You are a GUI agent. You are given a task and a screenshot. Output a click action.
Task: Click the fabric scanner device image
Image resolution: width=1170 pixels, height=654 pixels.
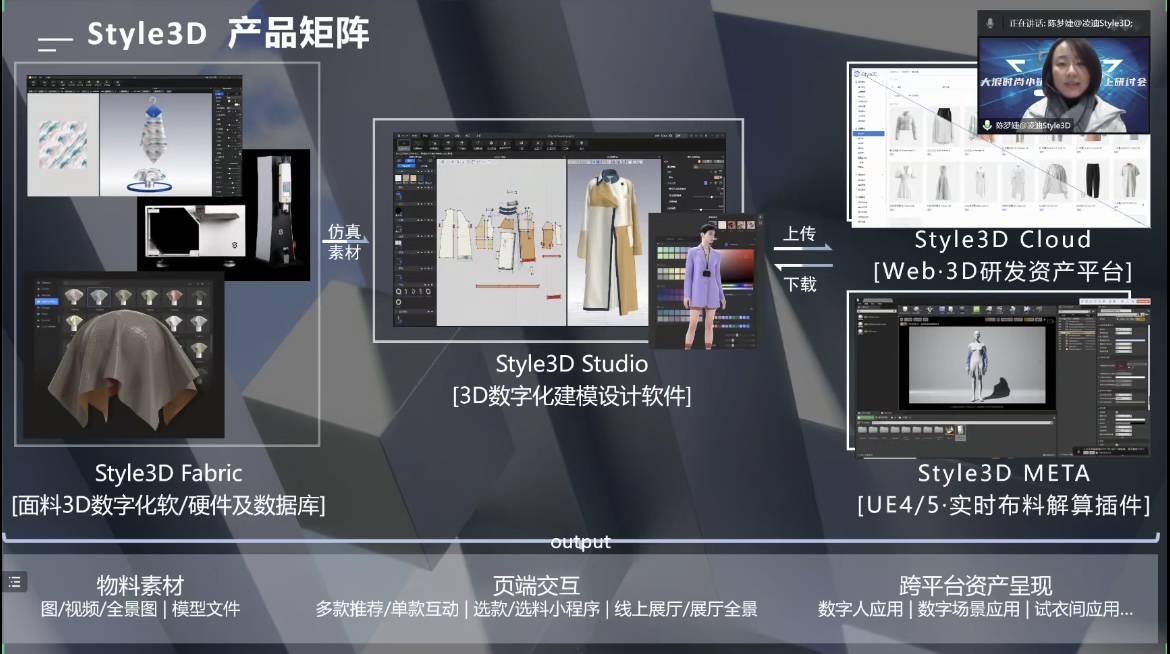click(223, 215)
